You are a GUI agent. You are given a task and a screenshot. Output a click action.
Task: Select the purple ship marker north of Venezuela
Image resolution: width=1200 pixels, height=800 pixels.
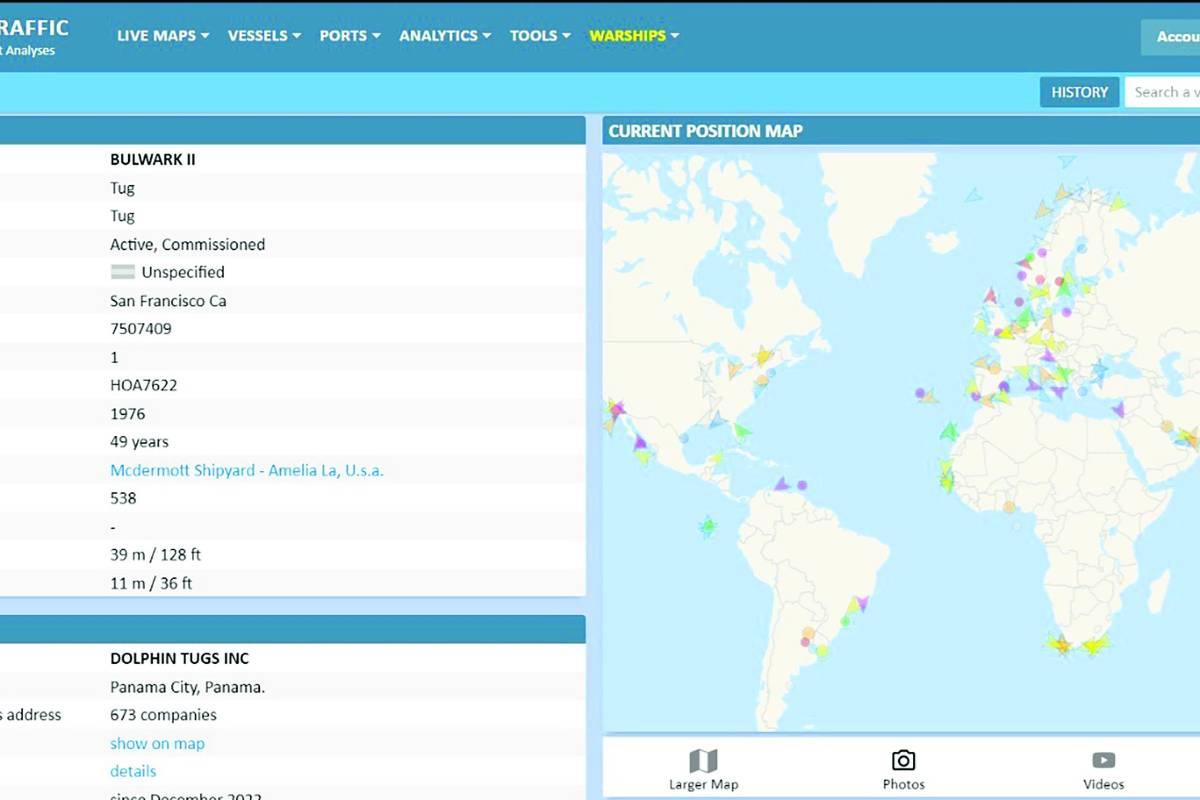782,484
